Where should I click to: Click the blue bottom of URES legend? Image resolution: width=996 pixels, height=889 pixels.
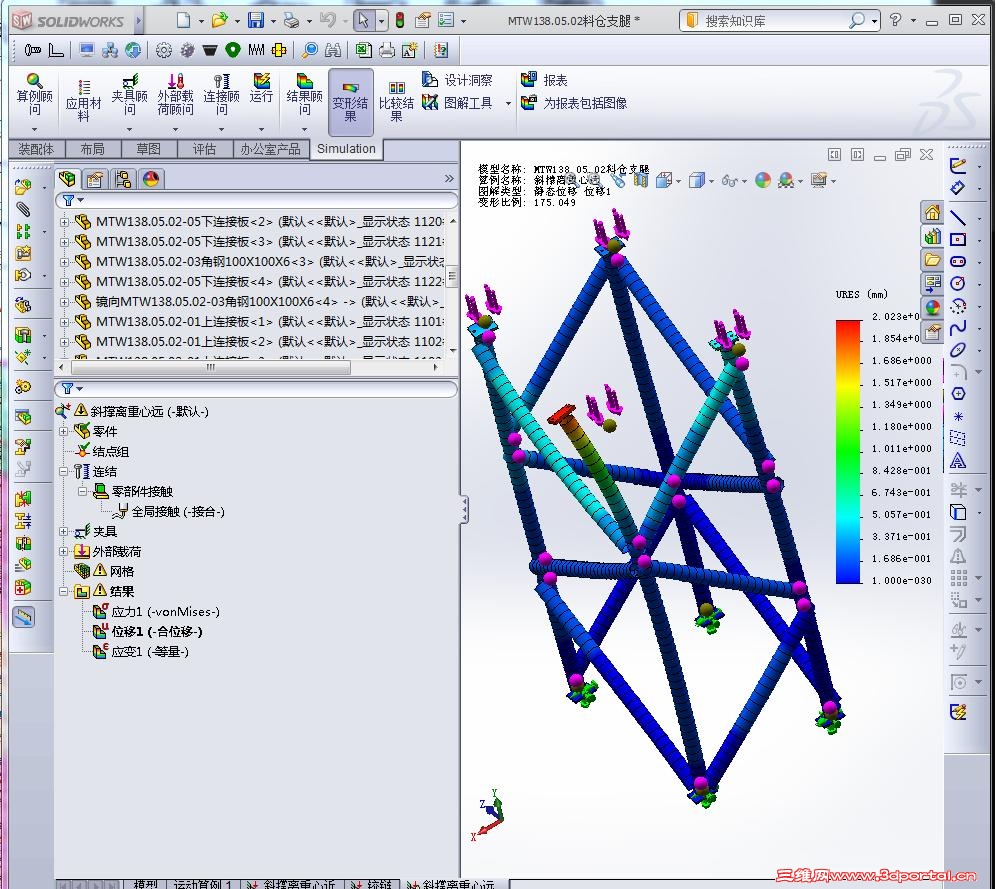(x=848, y=575)
